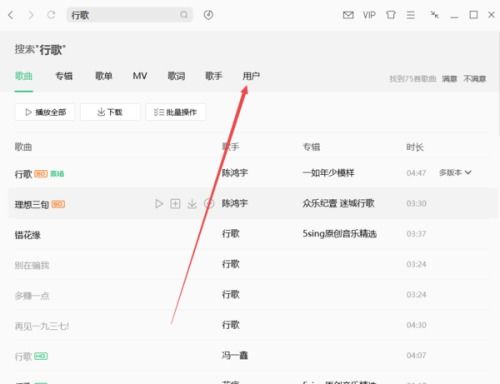Viewport: 500px width, 384px height.
Task: Open artist 陈鸿宇 in the 理想三旬 row
Action: 235,203
